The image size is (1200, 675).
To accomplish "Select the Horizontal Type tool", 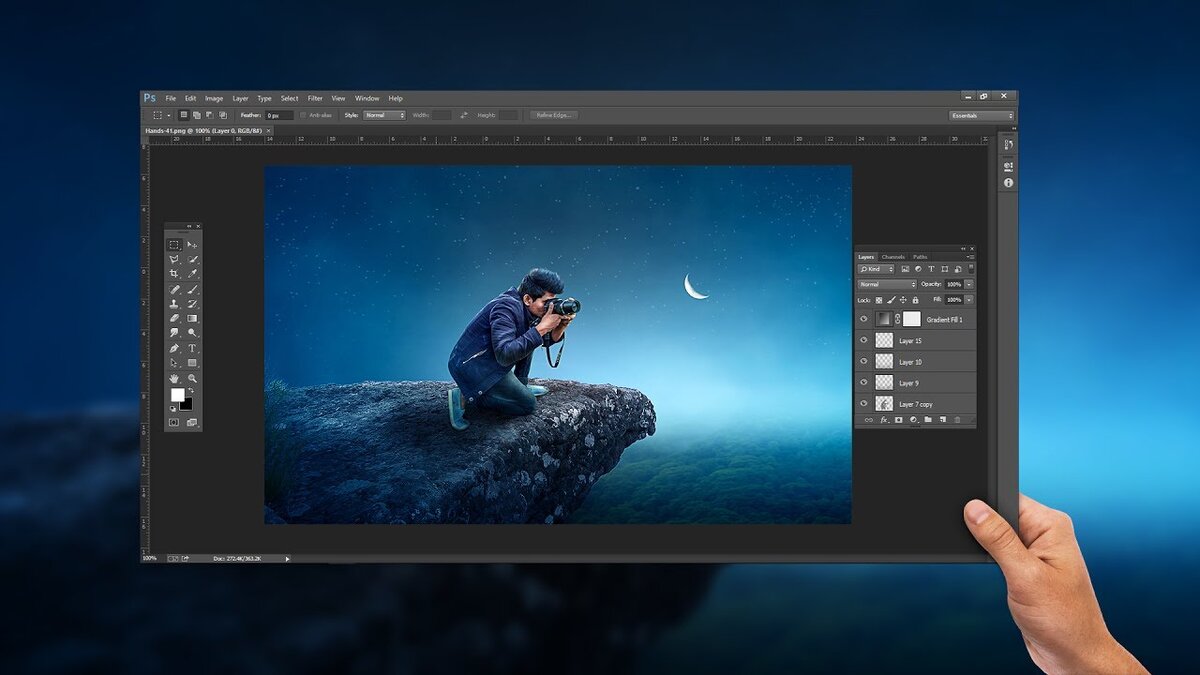I will (192, 347).
